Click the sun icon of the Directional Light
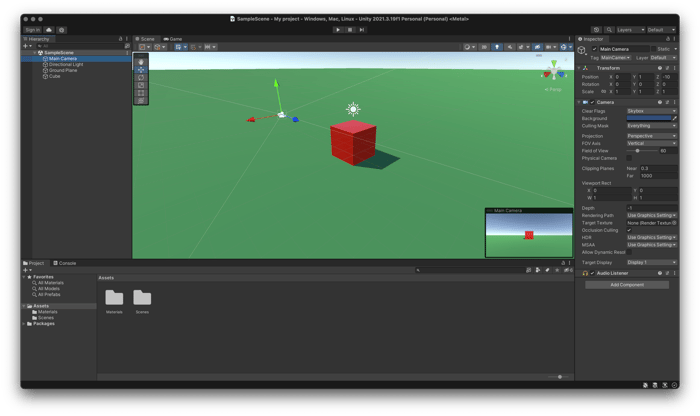Viewport: 700px width, 416px height. point(353,109)
